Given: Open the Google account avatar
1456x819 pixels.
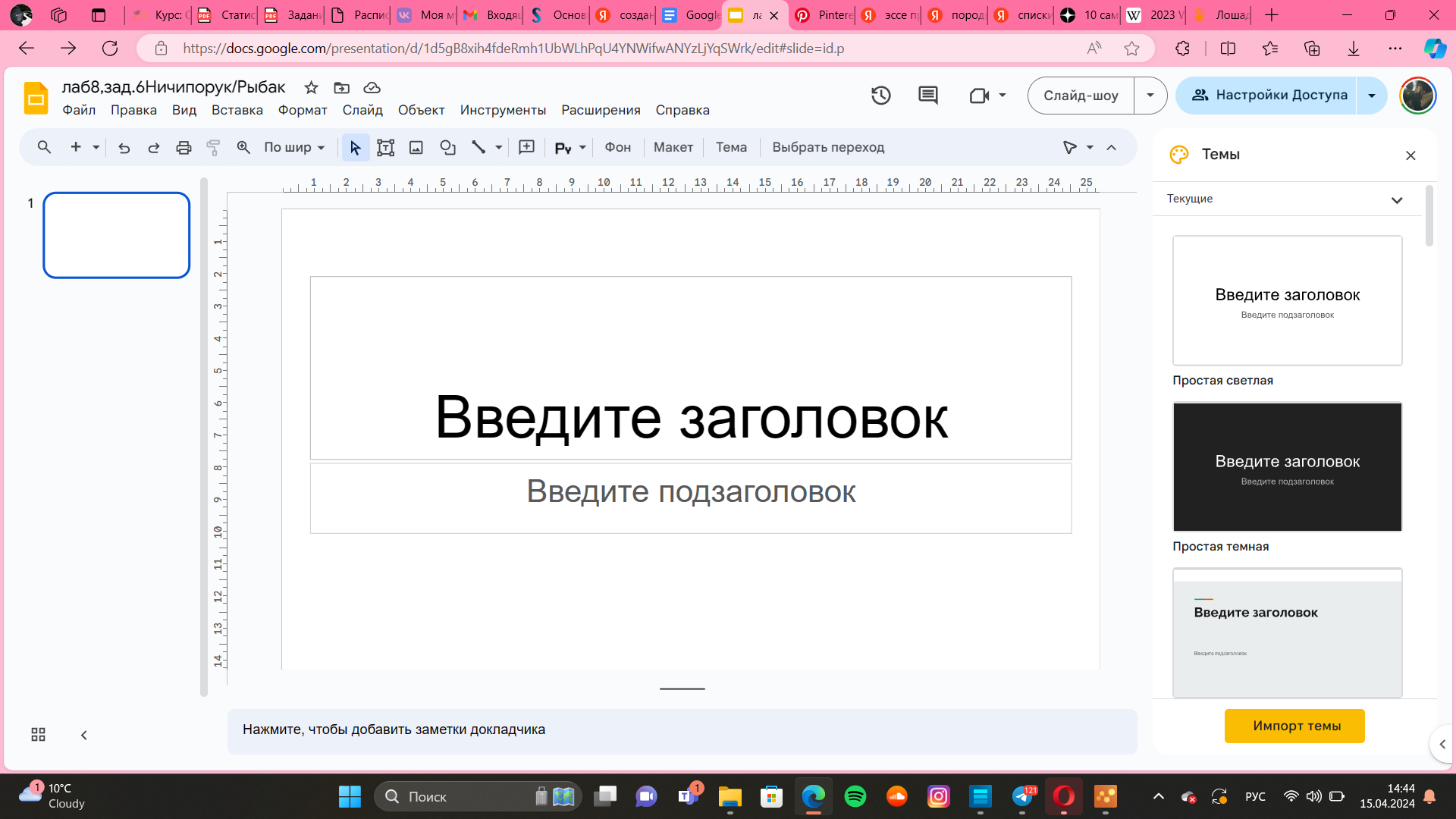Looking at the screenshot, I should [1417, 96].
